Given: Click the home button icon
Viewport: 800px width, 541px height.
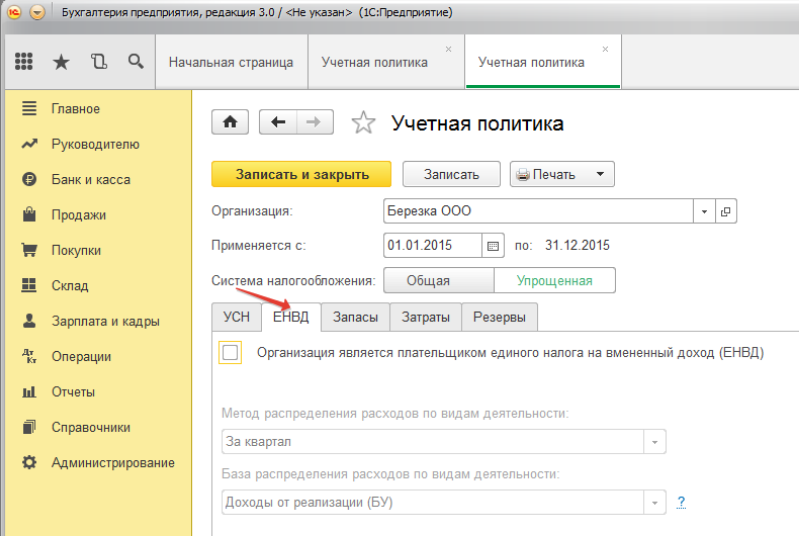Looking at the screenshot, I should point(230,122).
